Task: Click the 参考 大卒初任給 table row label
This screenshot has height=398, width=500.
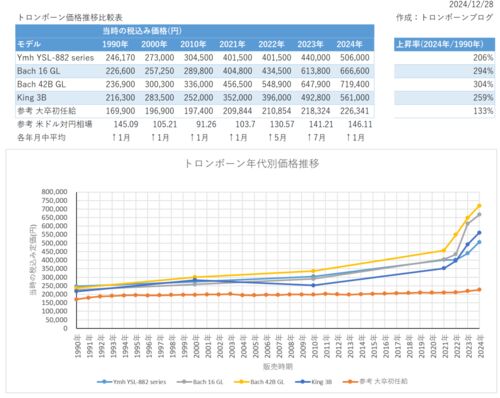Action: pyautogui.click(x=47, y=111)
